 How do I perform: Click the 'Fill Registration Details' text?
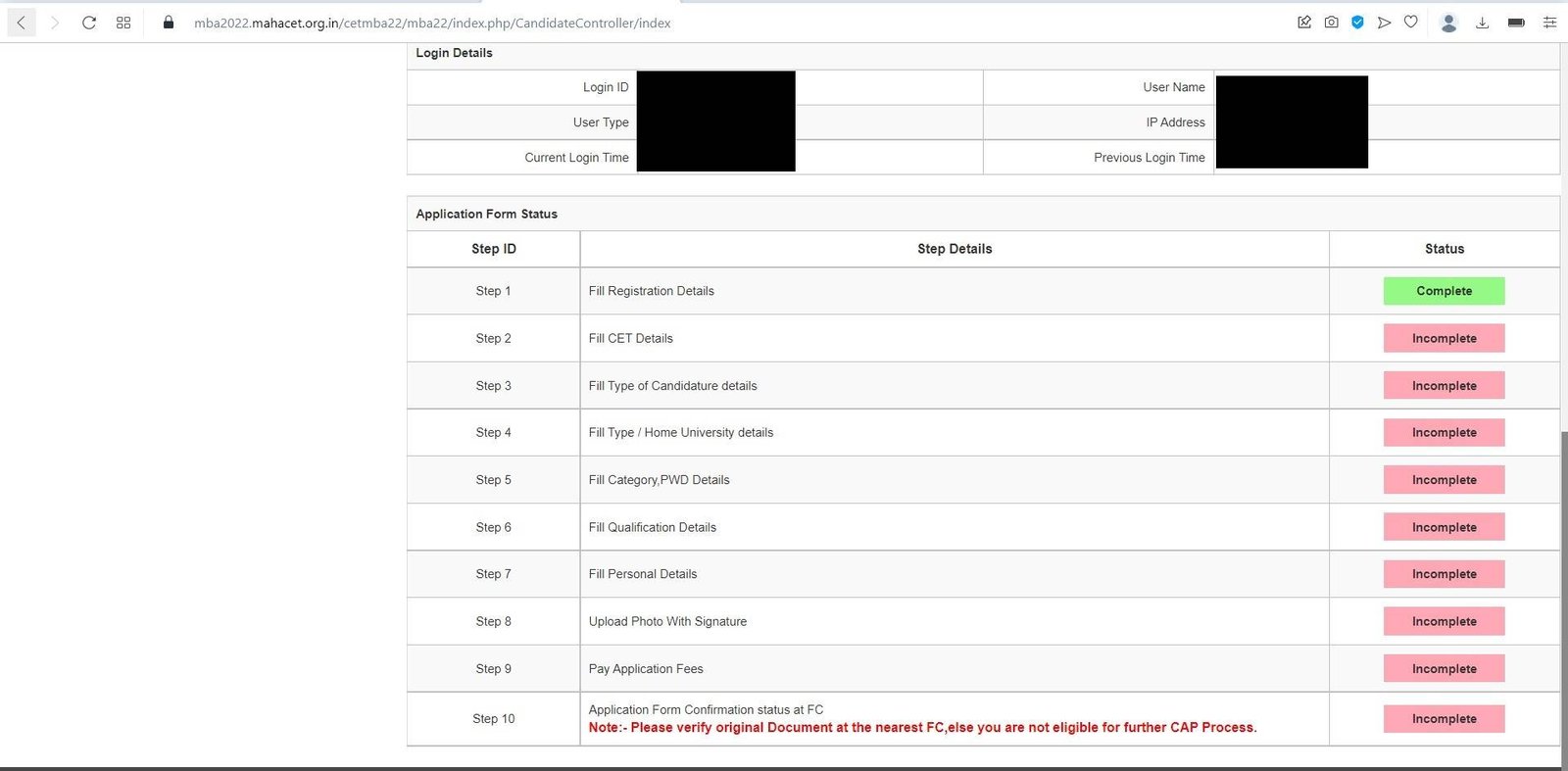(x=651, y=291)
